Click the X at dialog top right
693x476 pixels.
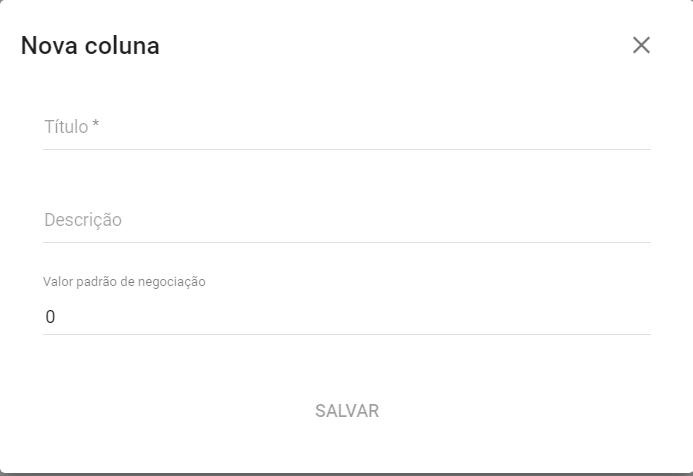[x=641, y=46]
